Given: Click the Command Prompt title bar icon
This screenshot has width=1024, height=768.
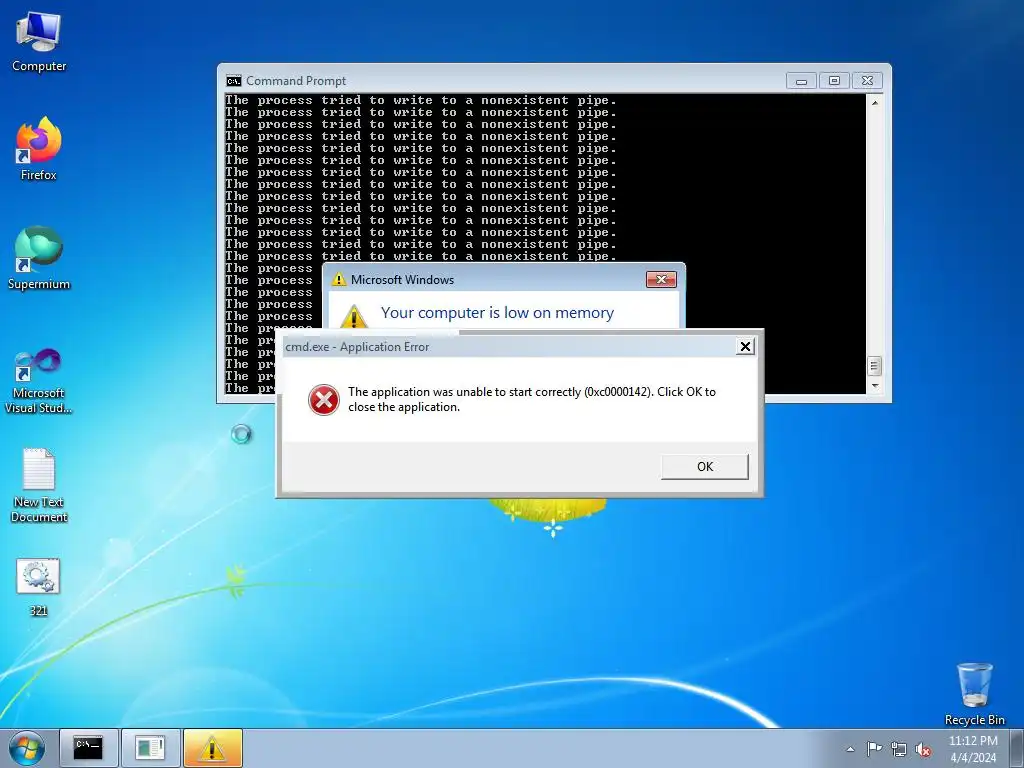Looking at the screenshot, I should point(233,80).
